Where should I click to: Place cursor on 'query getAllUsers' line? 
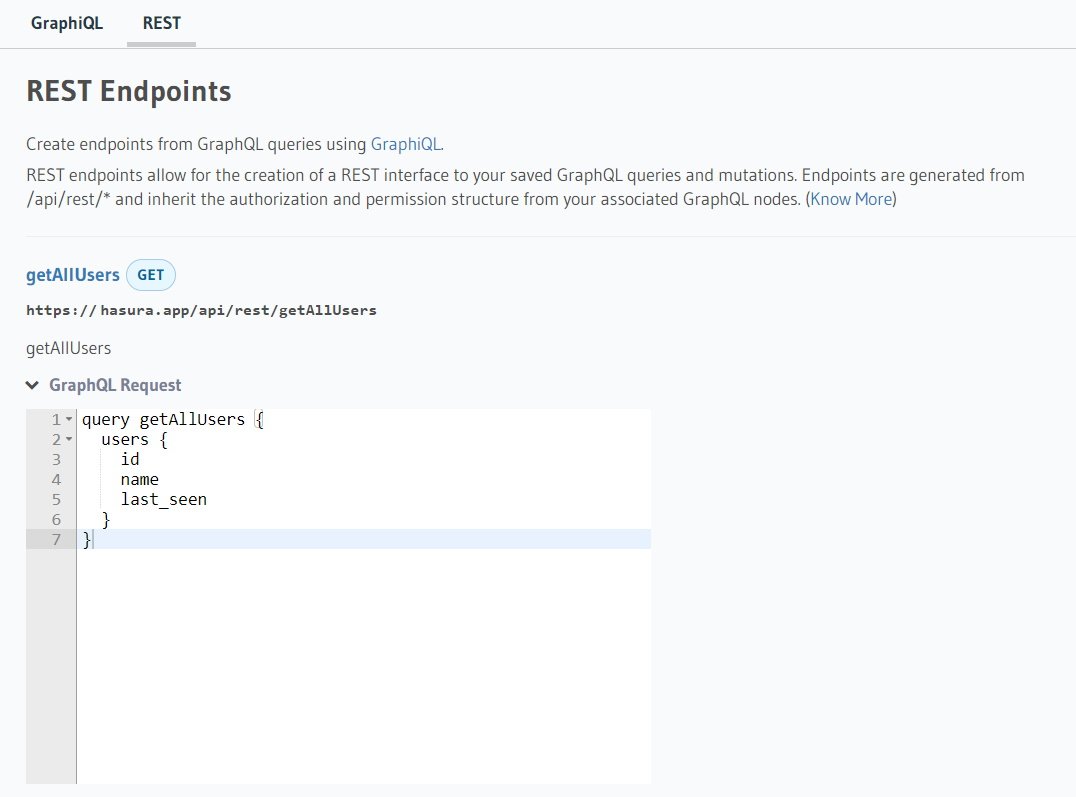tap(173, 419)
